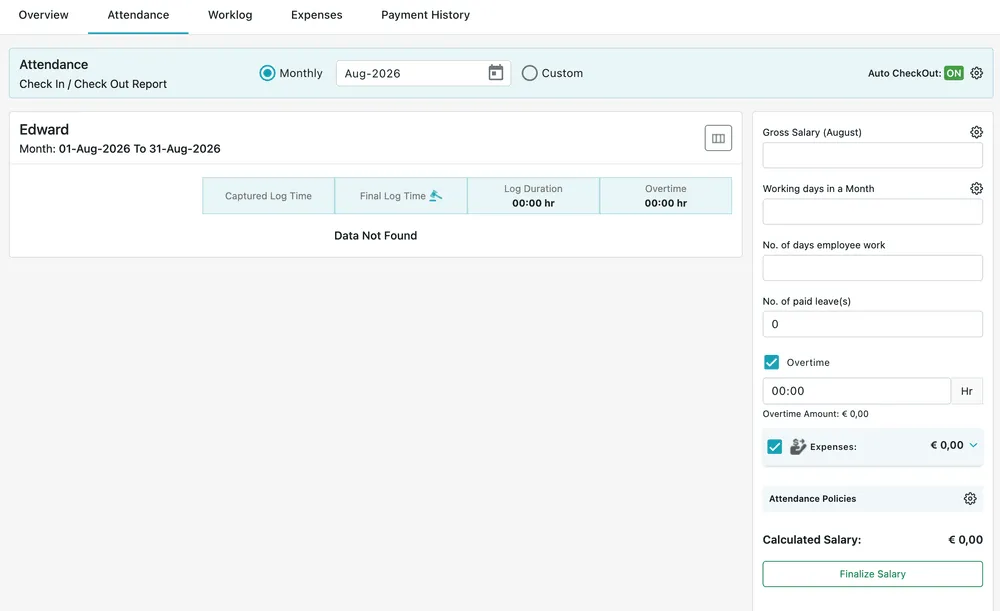
Task: Click the Attendance Policies label
Action: (812, 499)
